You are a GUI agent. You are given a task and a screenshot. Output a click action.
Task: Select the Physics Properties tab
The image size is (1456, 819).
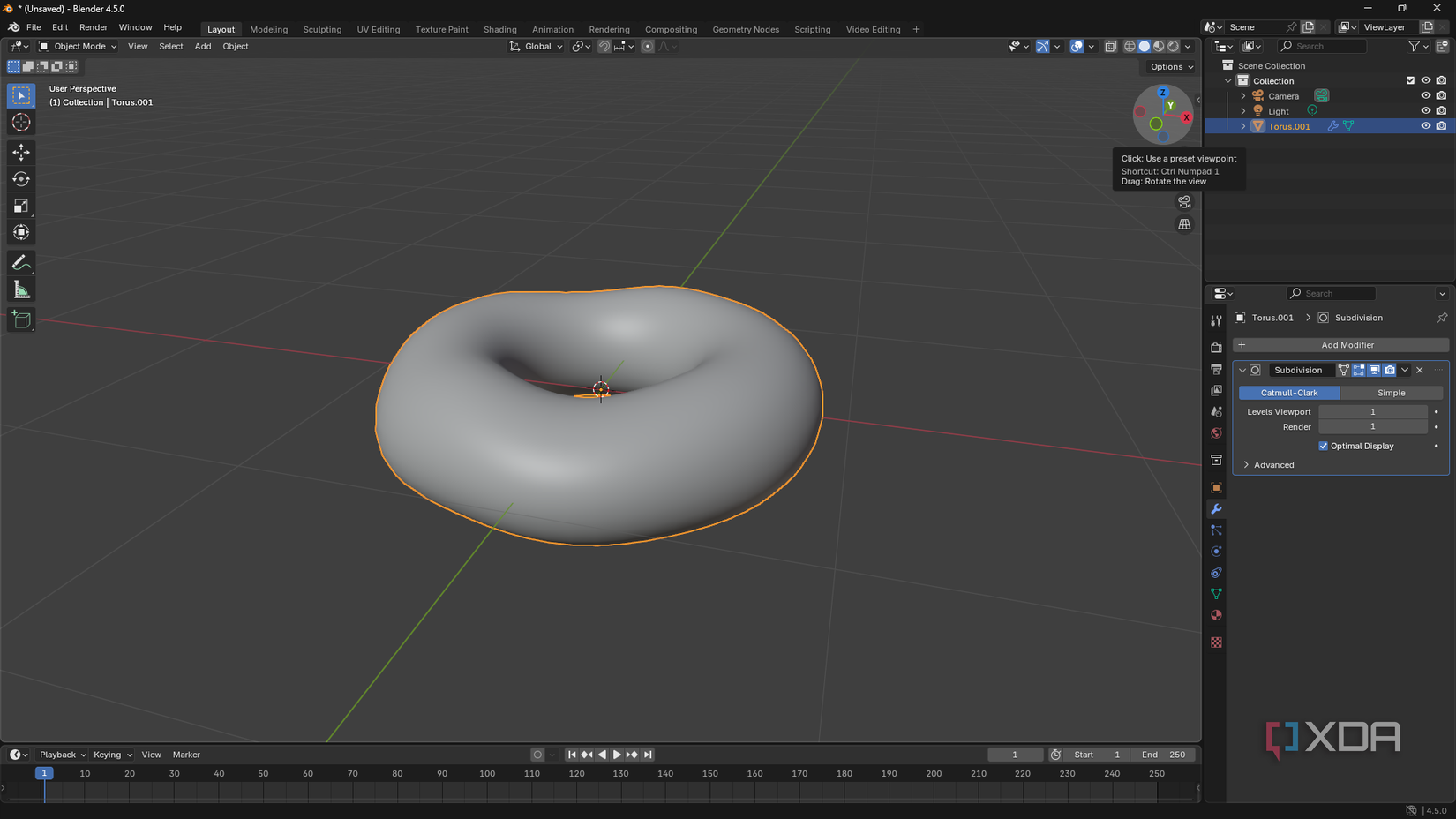tap(1216, 551)
